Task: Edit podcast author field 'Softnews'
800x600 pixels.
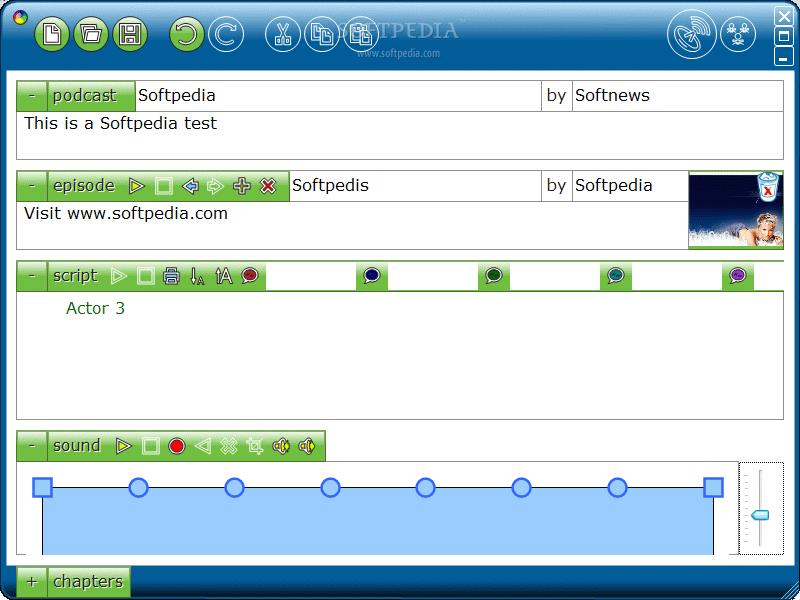Action: [678, 96]
